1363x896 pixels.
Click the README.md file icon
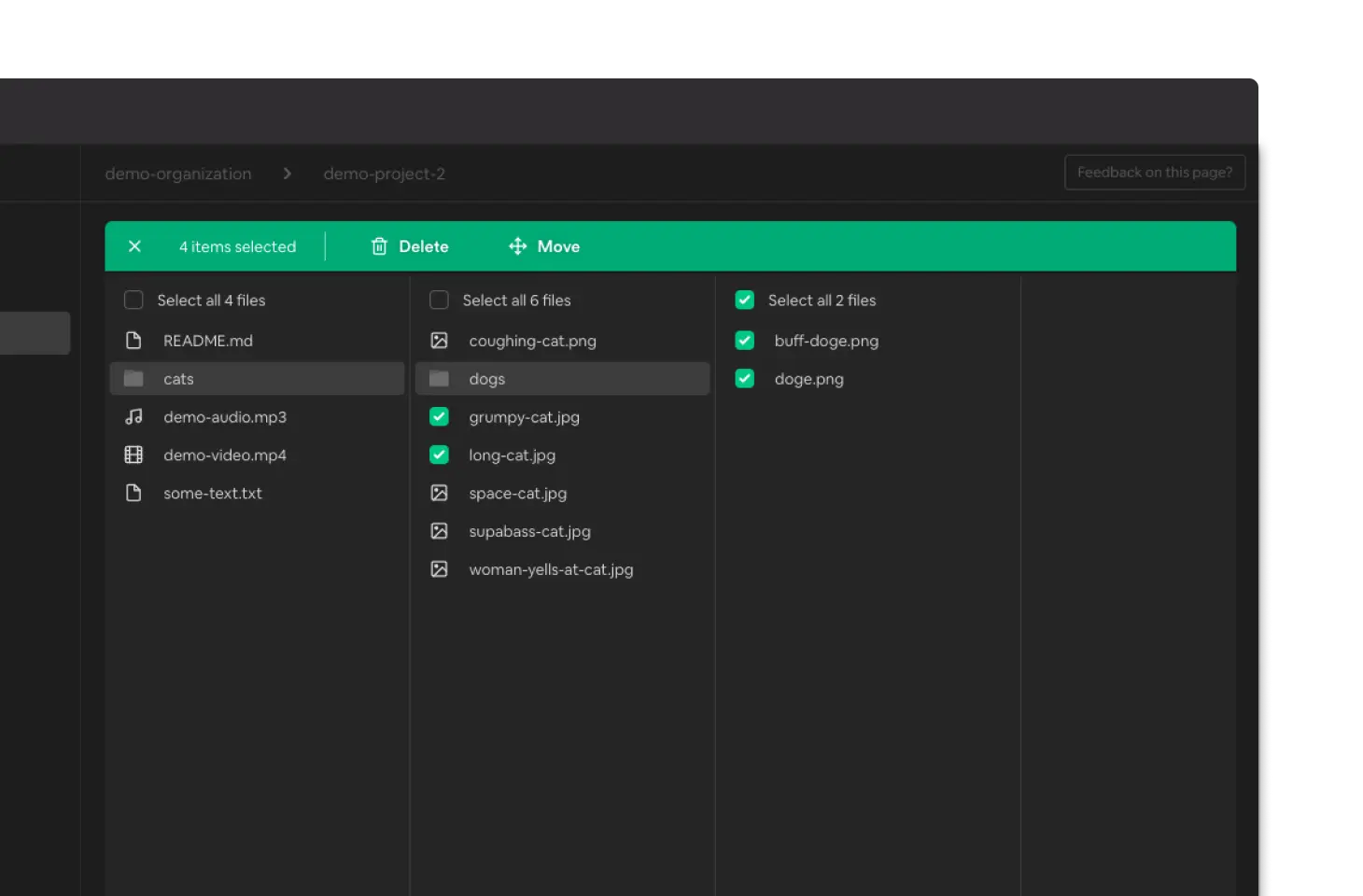[133, 341]
